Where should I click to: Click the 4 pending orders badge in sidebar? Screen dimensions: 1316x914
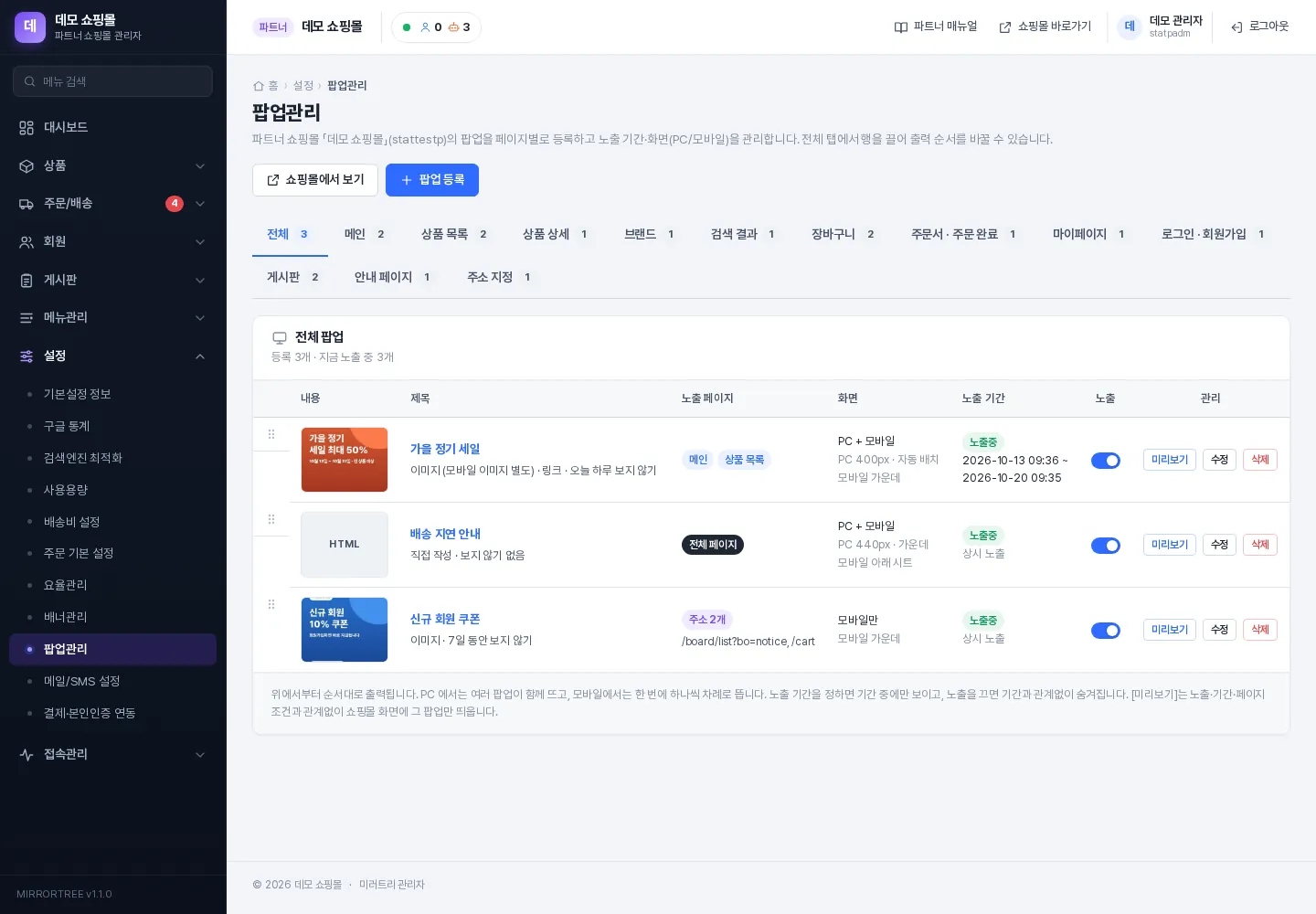(175, 204)
